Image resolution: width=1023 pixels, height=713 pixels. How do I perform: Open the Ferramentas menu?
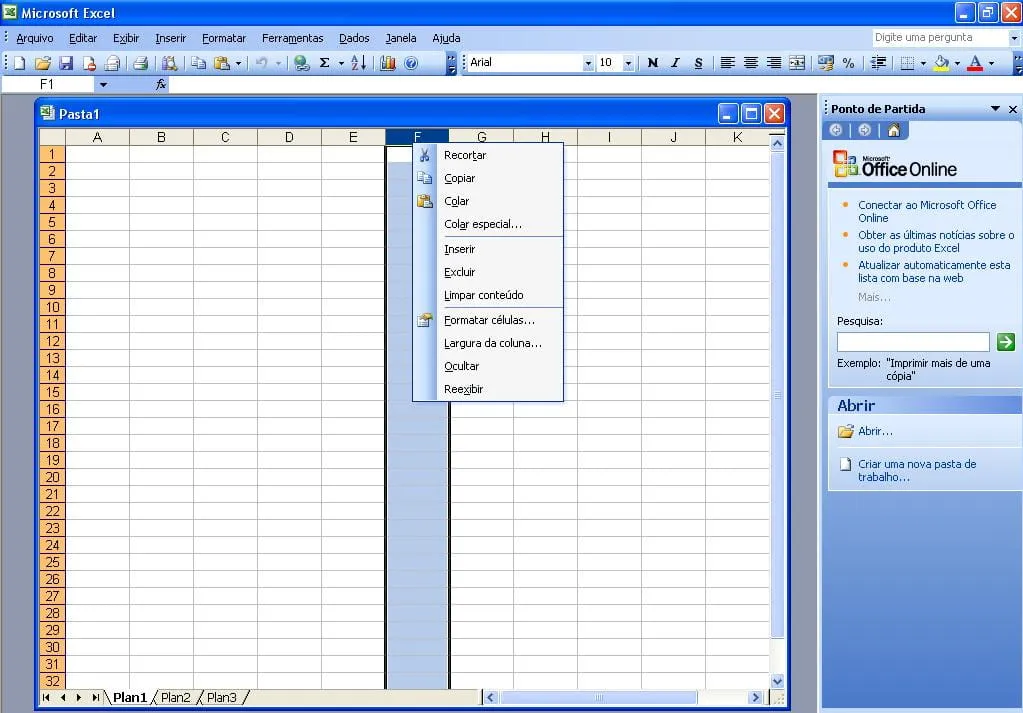292,38
